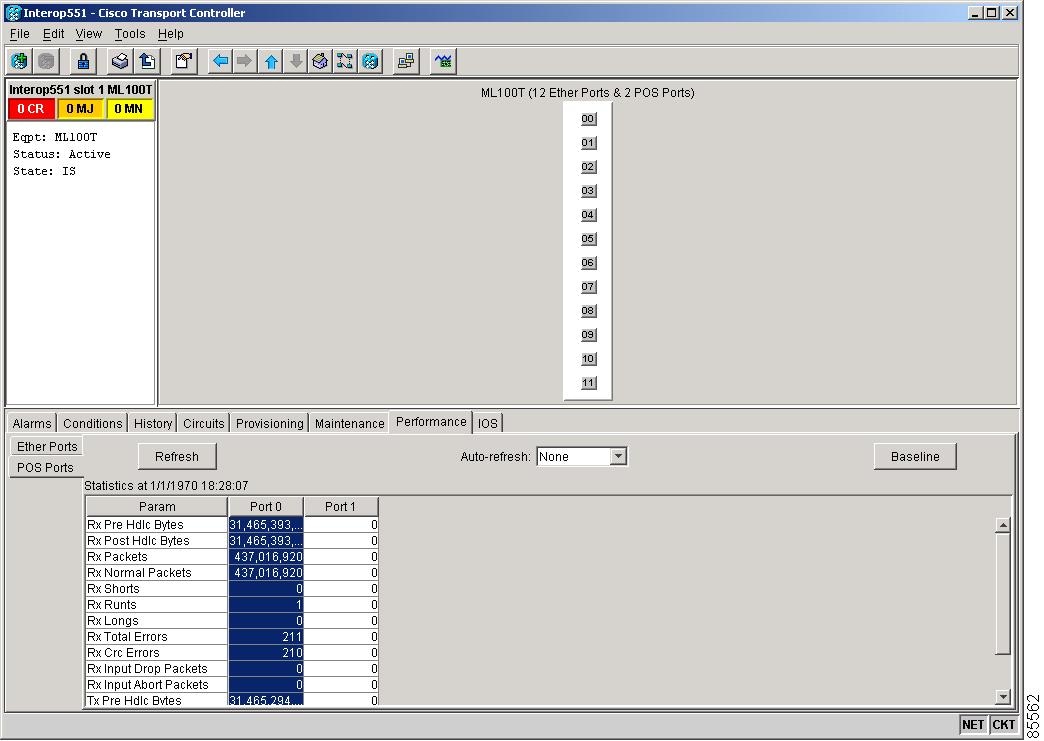Switch to the Maintenance tab

350,423
